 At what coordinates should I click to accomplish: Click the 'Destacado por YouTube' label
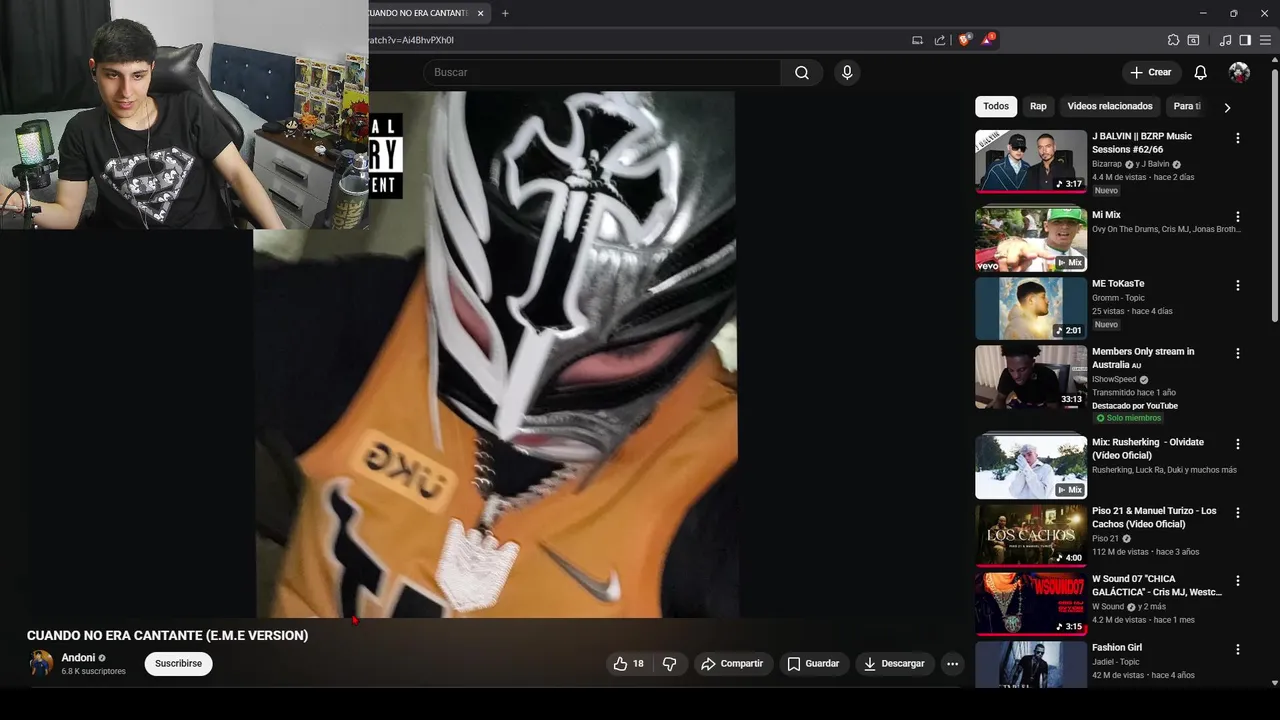click(x=1135, y=406)
